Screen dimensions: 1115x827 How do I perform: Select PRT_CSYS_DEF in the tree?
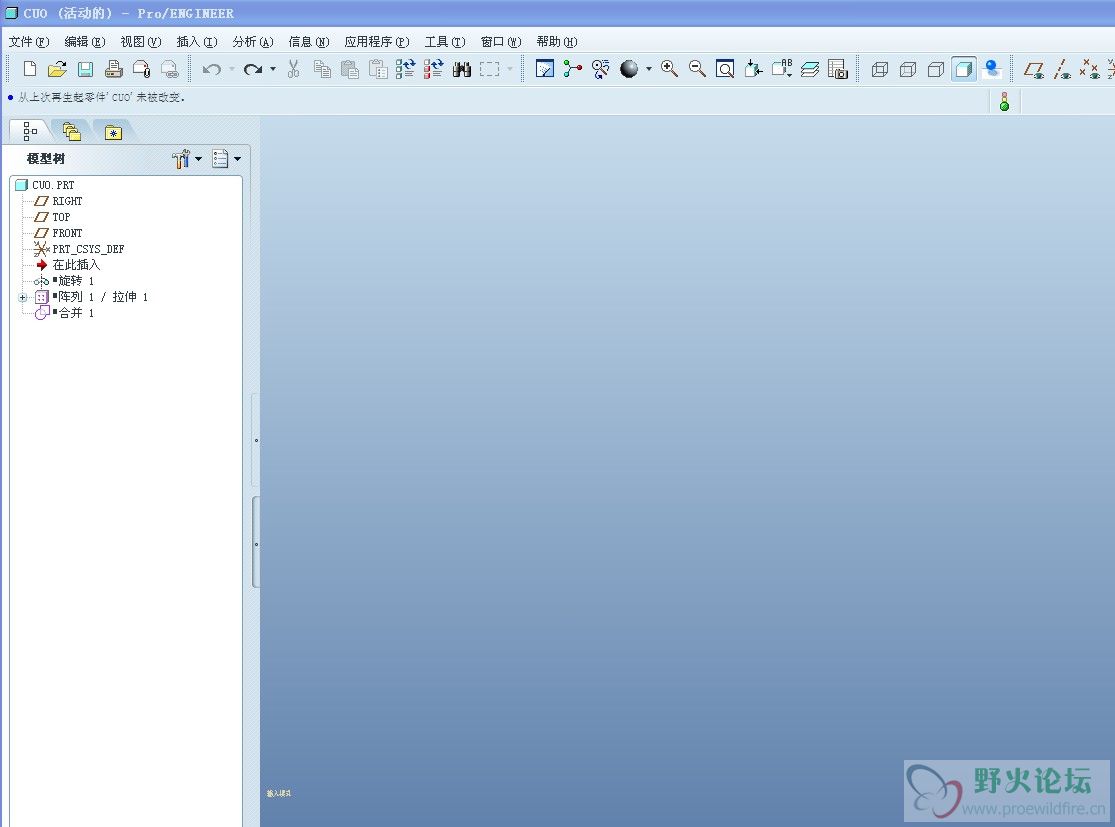(x=79, y=249)
